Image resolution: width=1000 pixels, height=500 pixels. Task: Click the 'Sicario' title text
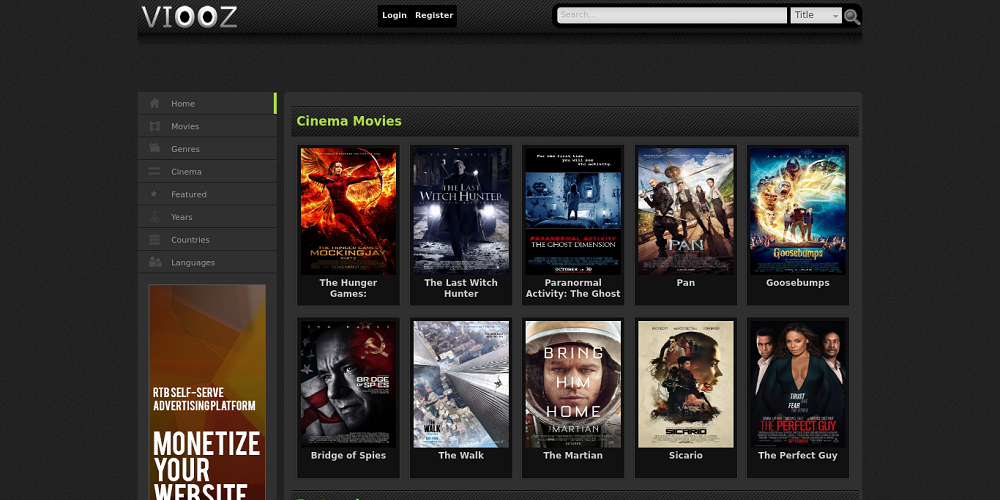(686, 455)
